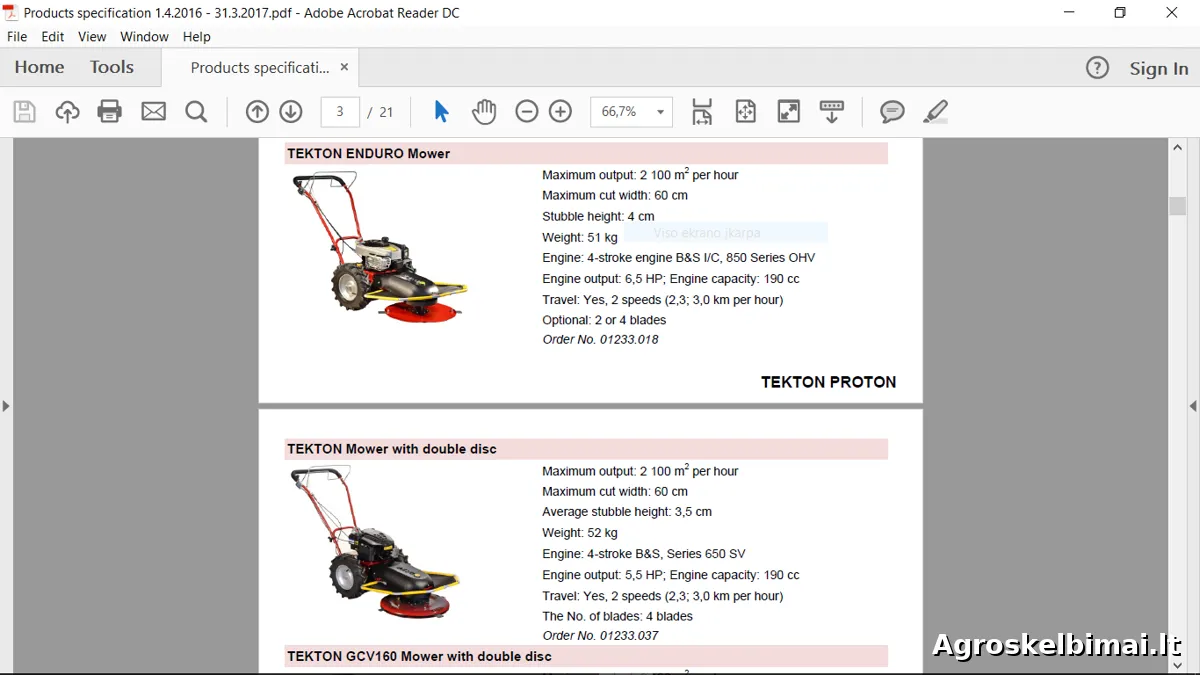Zoom in with plus icon

561,111
